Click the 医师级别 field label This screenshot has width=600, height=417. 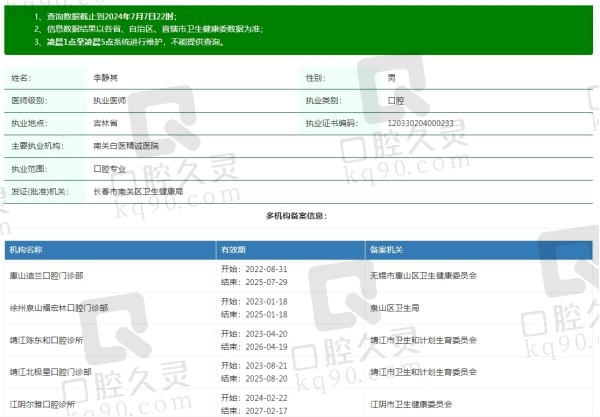point(29,101)
